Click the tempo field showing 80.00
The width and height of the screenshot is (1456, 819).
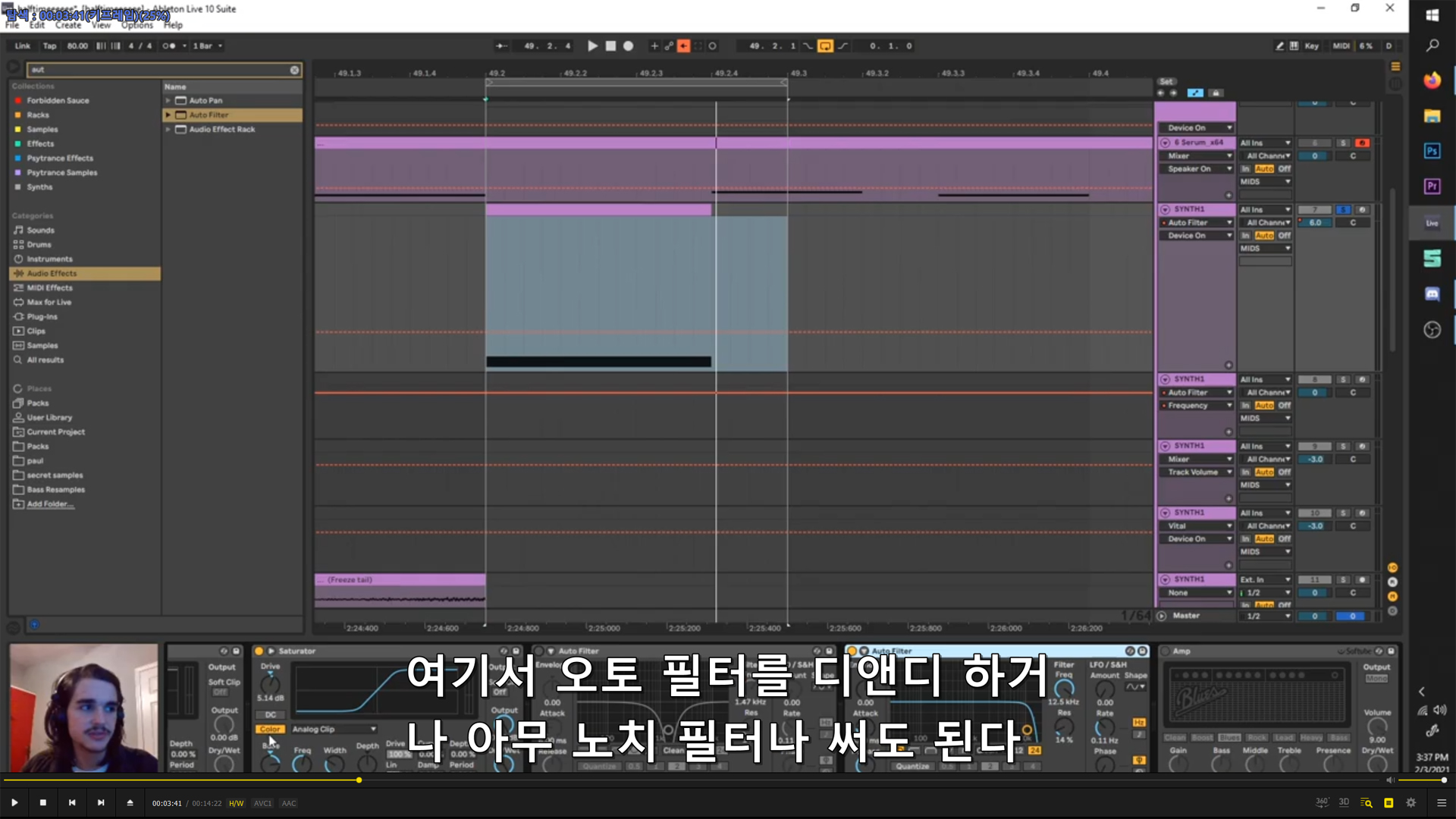77,46
